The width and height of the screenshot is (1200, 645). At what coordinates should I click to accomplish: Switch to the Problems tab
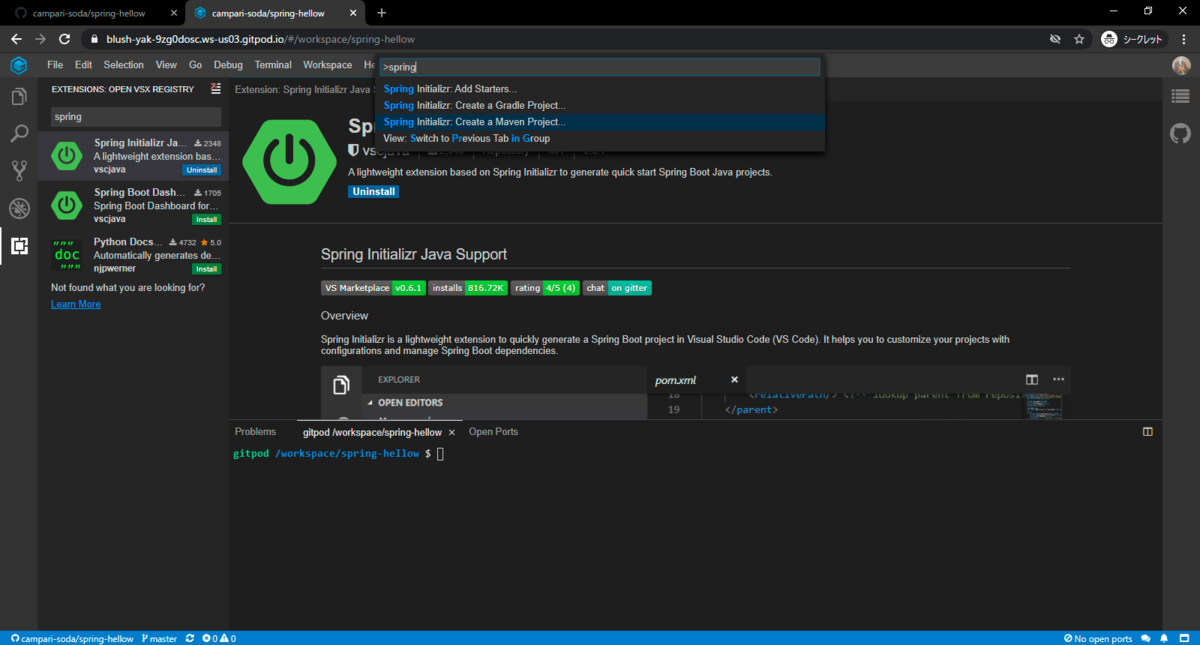(x=255, y=432)
